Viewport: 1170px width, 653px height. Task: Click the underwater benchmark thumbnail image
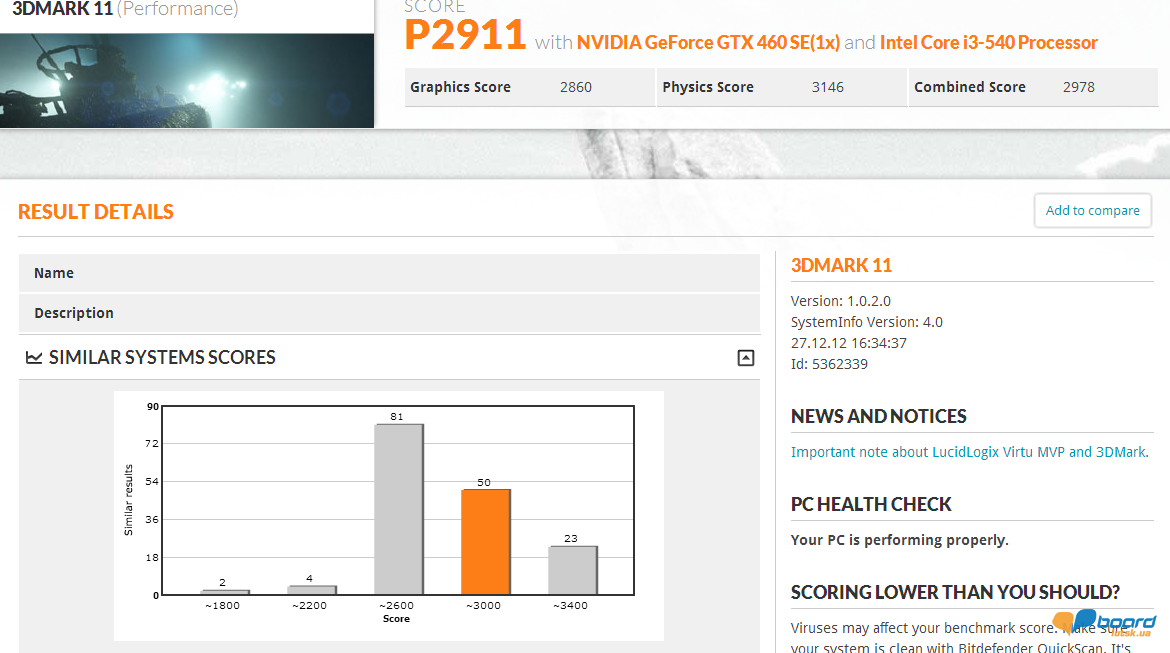click(187, 80)
